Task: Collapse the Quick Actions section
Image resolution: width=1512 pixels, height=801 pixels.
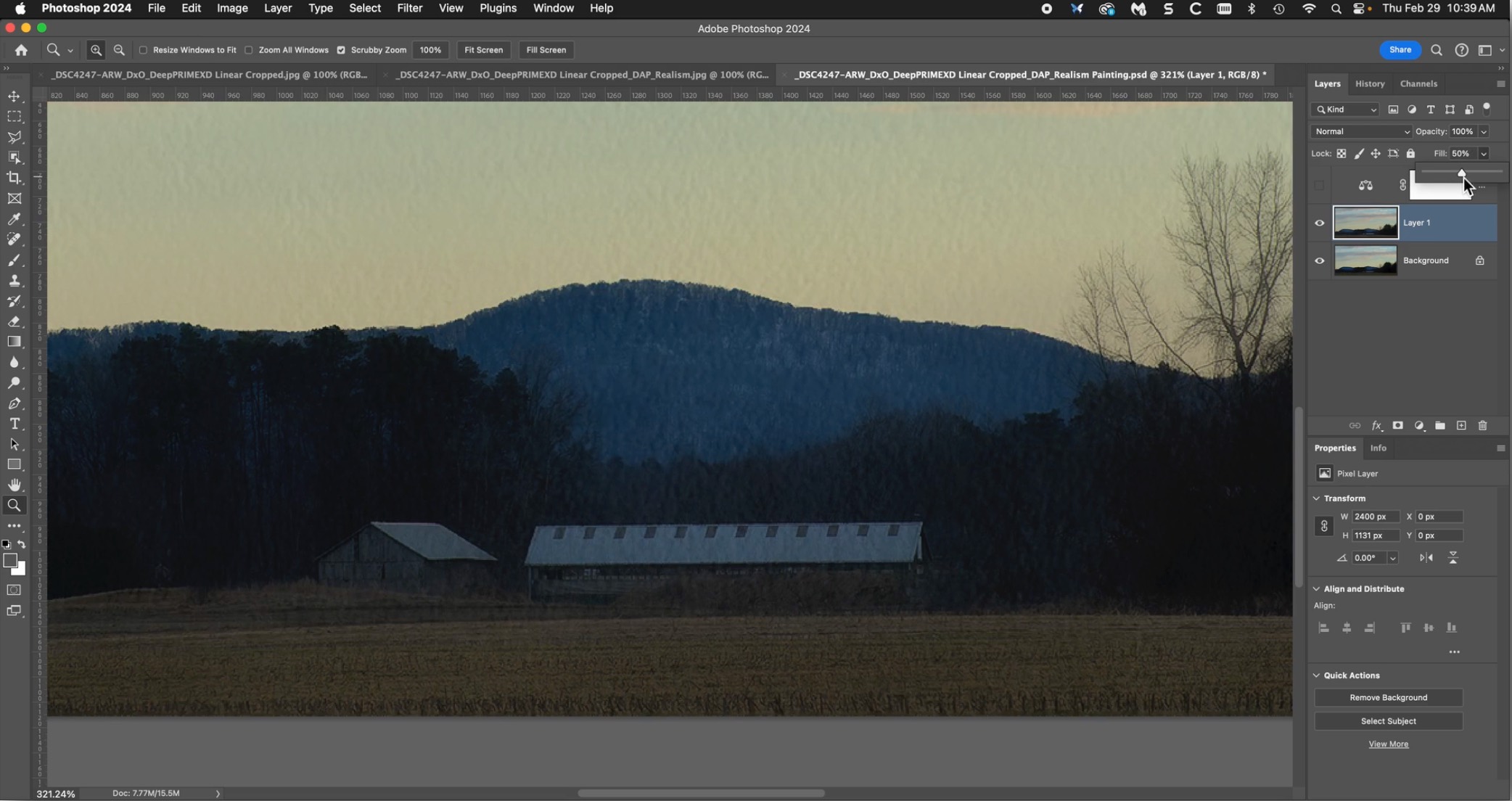Action: (x=1316, y=675)
